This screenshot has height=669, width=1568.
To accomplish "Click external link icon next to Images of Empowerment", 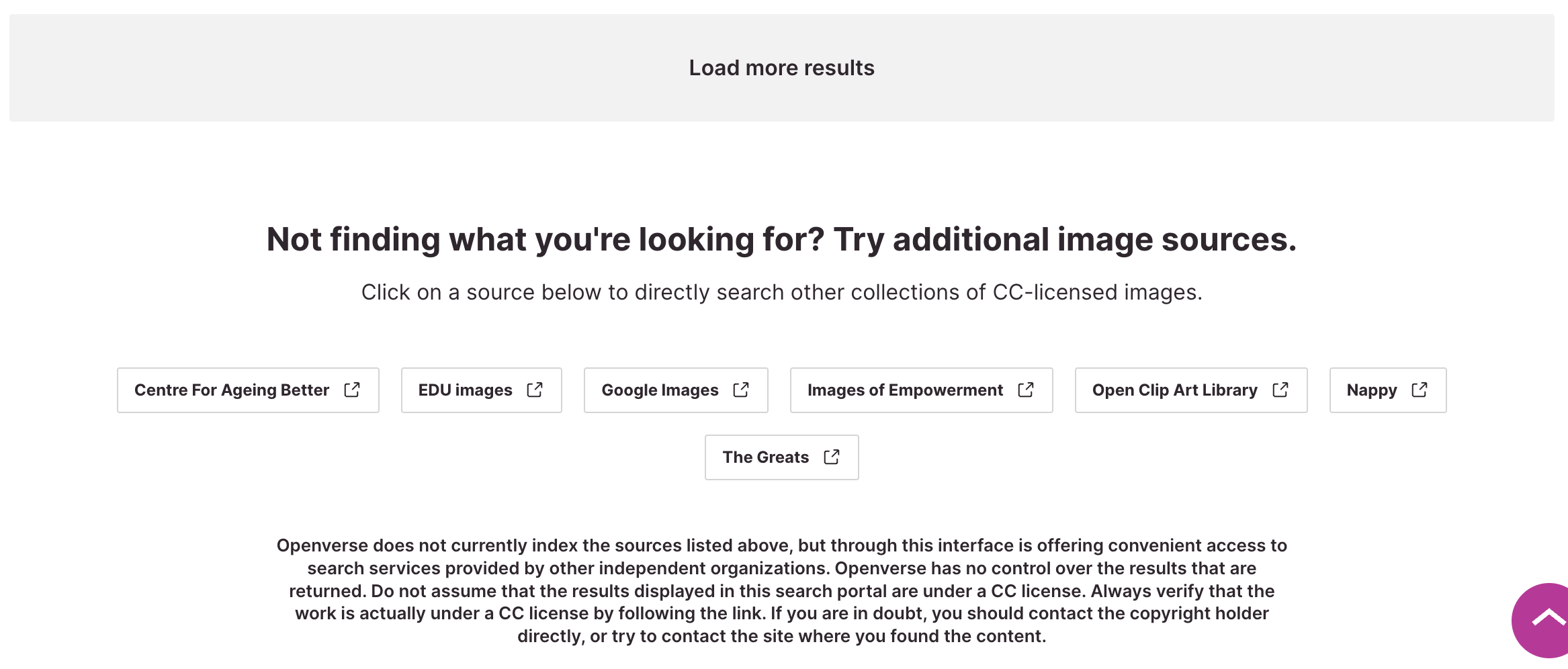I will 1026,390.
